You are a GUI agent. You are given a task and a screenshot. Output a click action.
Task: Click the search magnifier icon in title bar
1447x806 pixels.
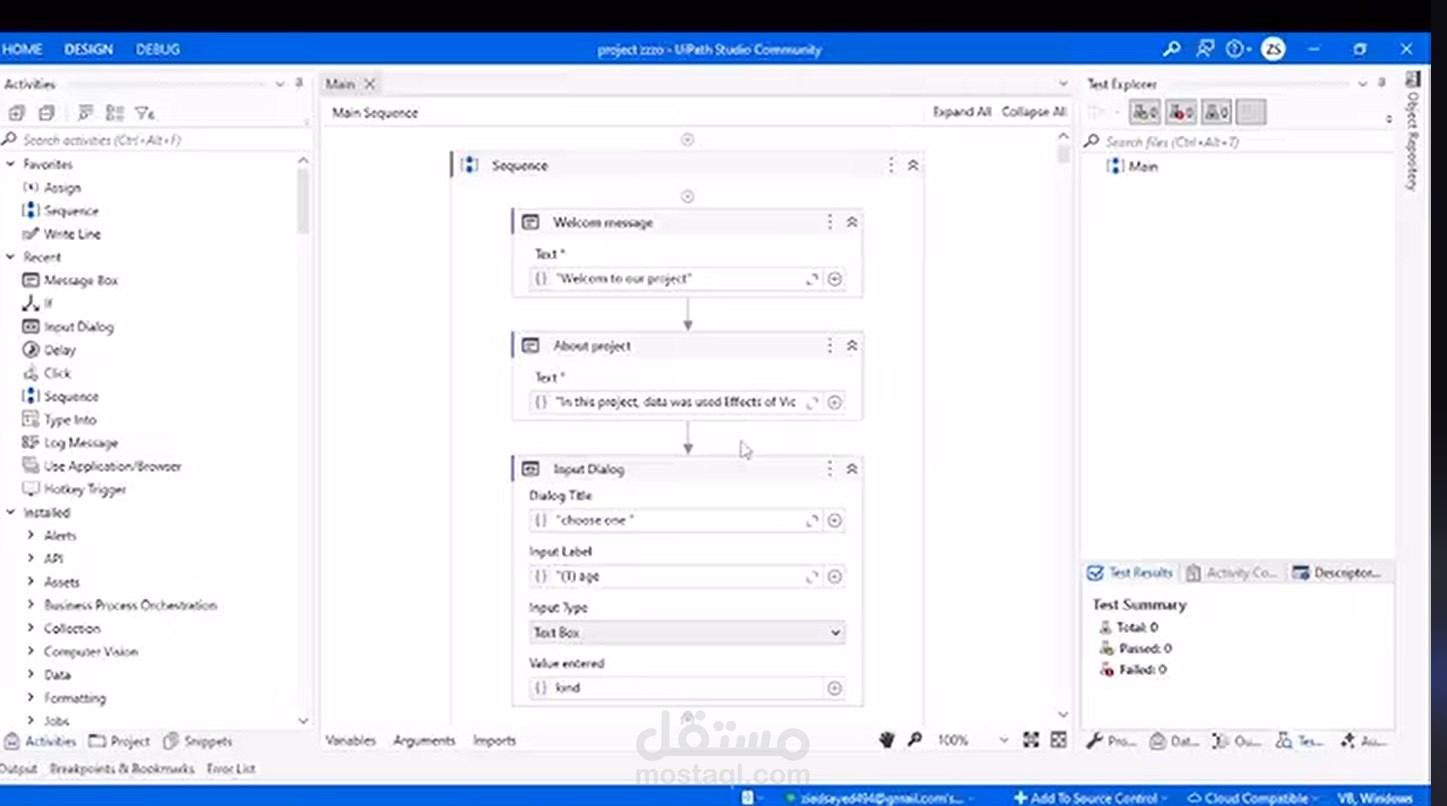[1171, 48]
